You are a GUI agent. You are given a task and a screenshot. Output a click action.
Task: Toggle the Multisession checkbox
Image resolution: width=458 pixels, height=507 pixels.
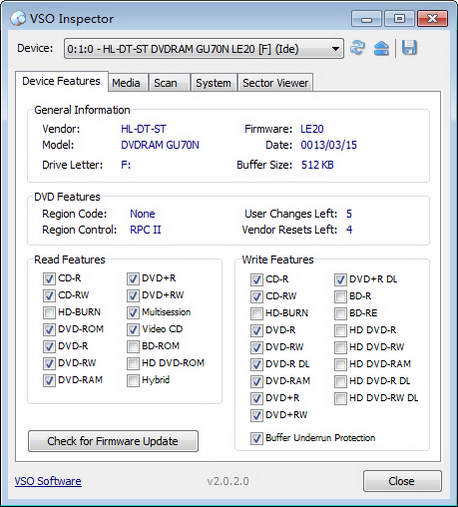click(x=133, y=312)
